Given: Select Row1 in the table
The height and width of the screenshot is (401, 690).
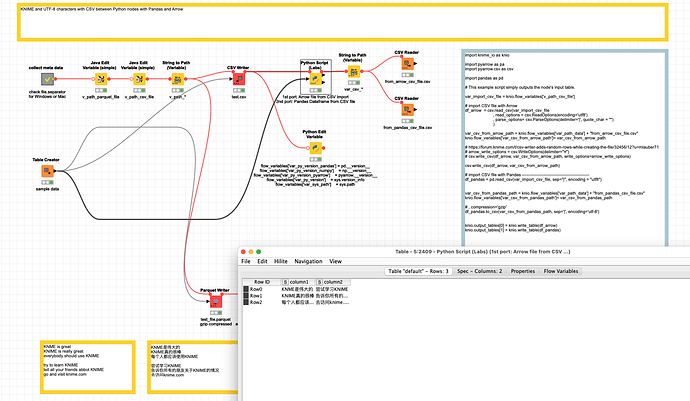Looking at the screenshot, I should [256, 296].
